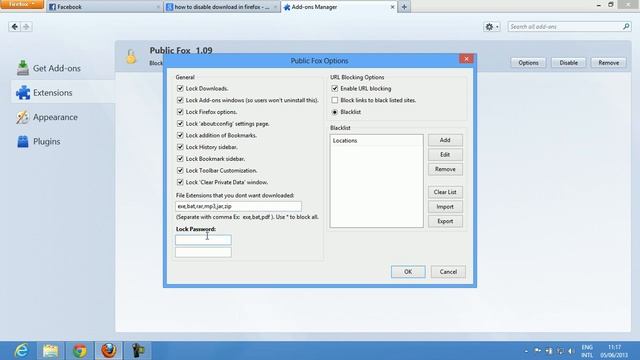Click the last pinned taskbar app icon
Image resolution: width=640 pixels, height=360 pixels.
tap(138, 351)
